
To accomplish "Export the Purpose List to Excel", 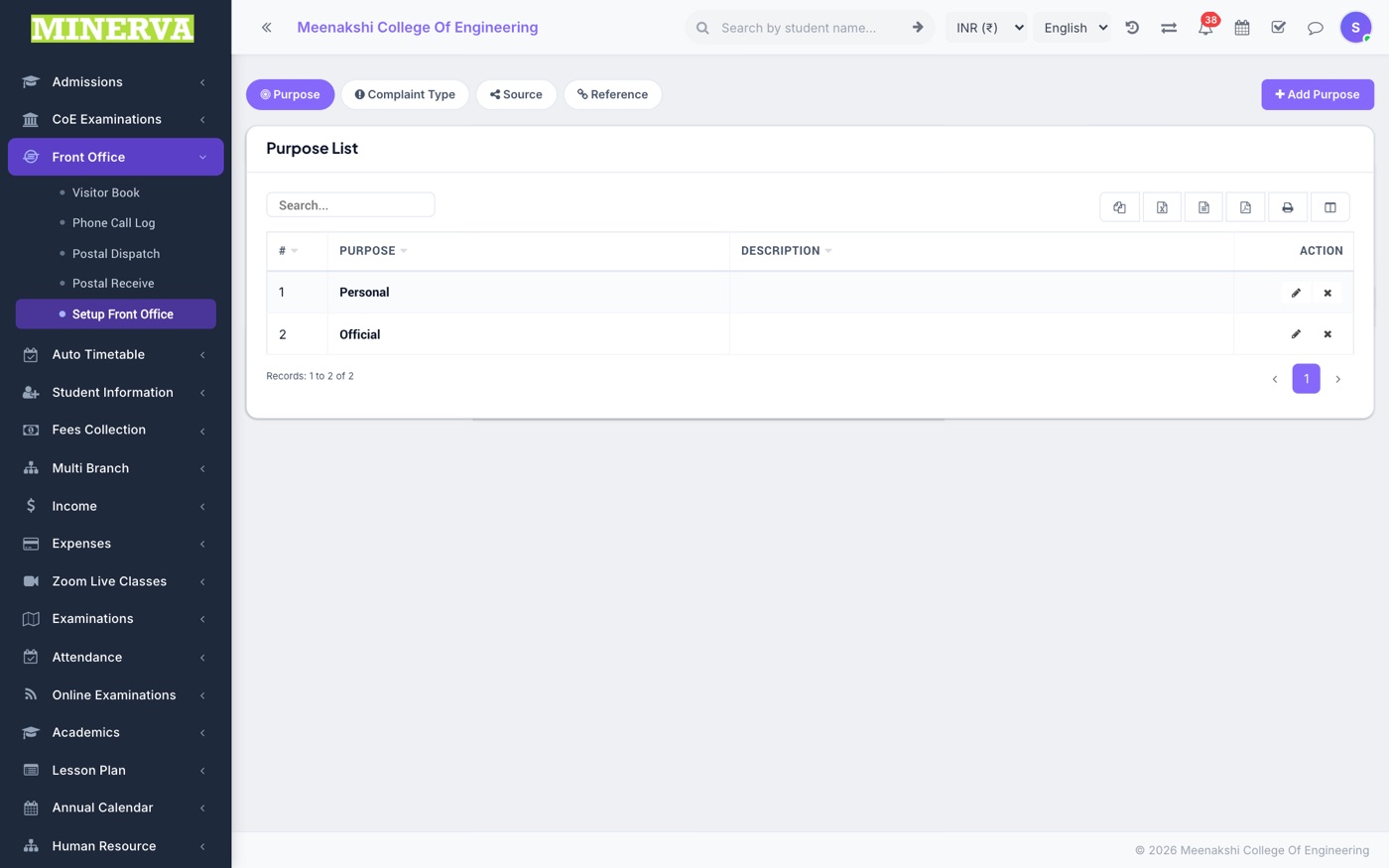I will [x=1162, y=207].
